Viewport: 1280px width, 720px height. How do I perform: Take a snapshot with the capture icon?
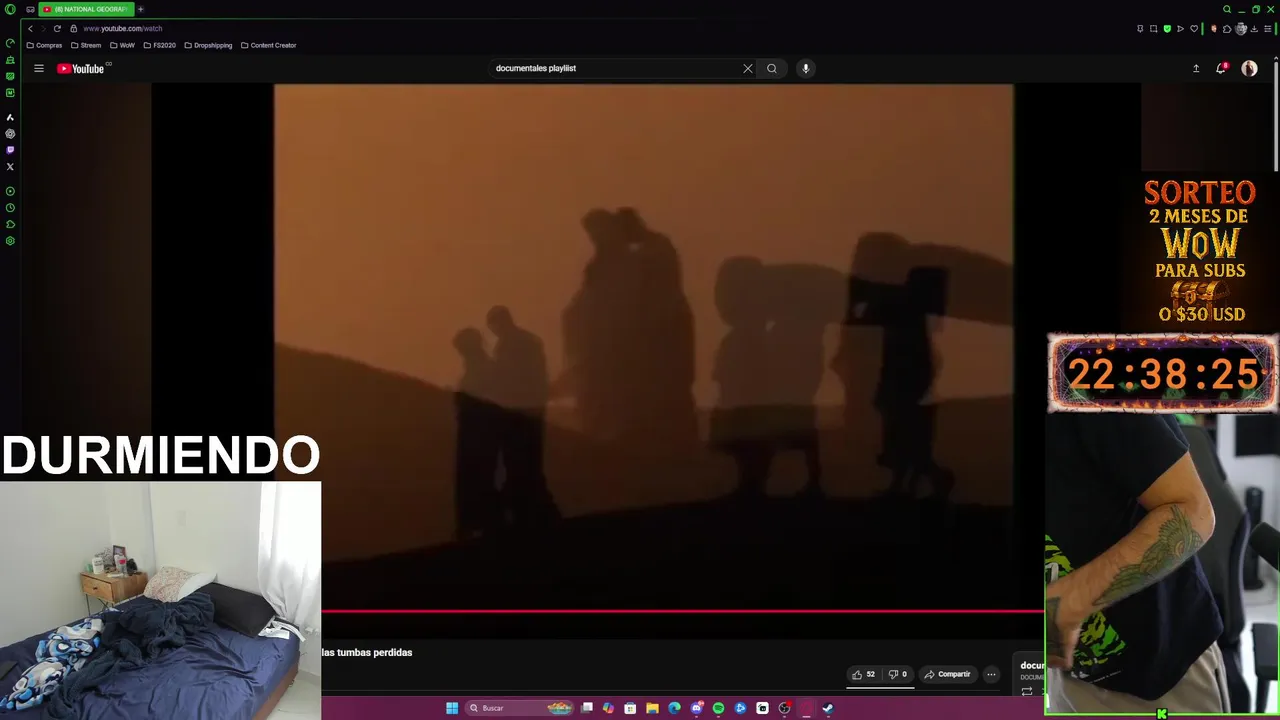click(1153, 28)
